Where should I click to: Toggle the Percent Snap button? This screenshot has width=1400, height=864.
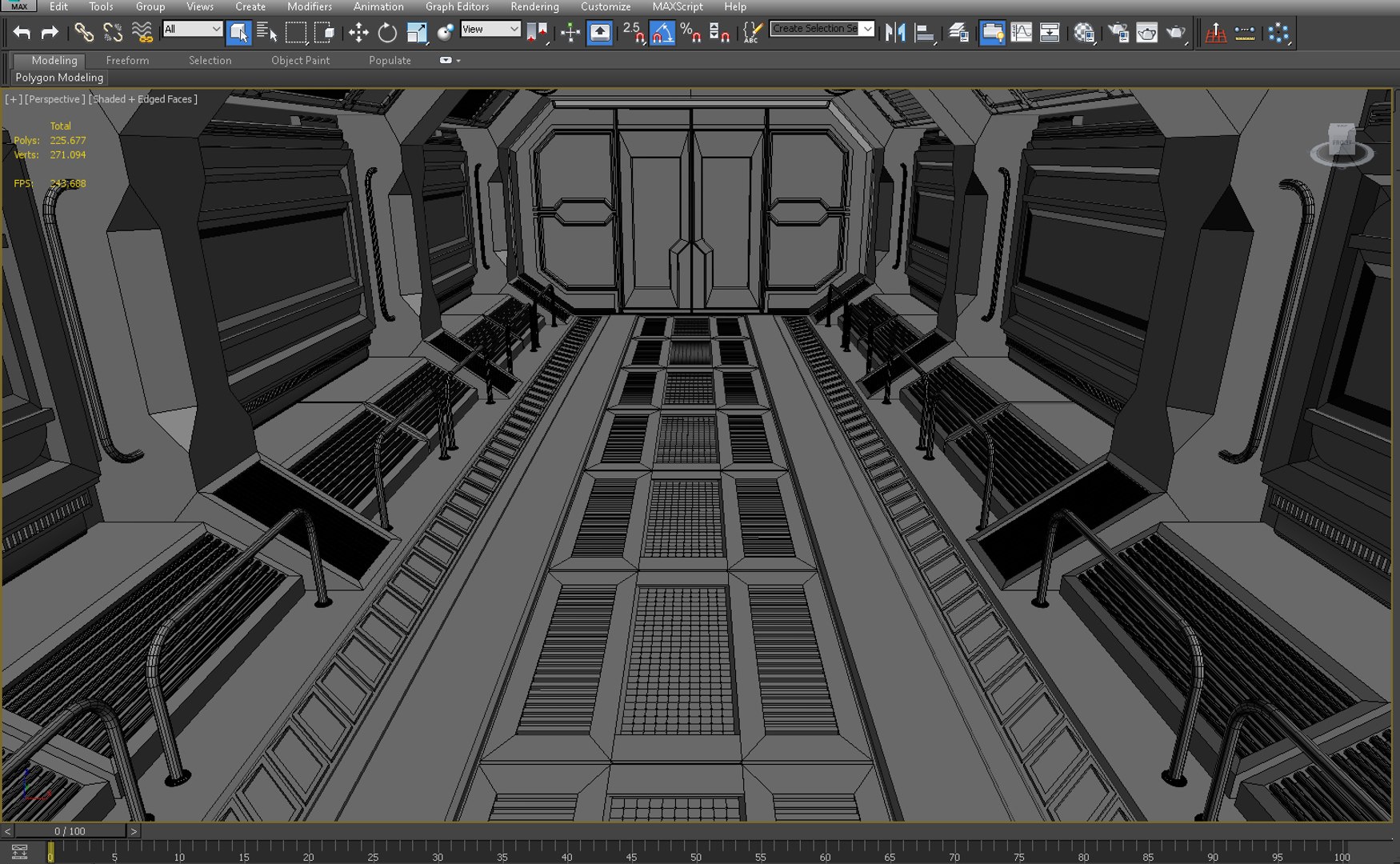point(690,33)
